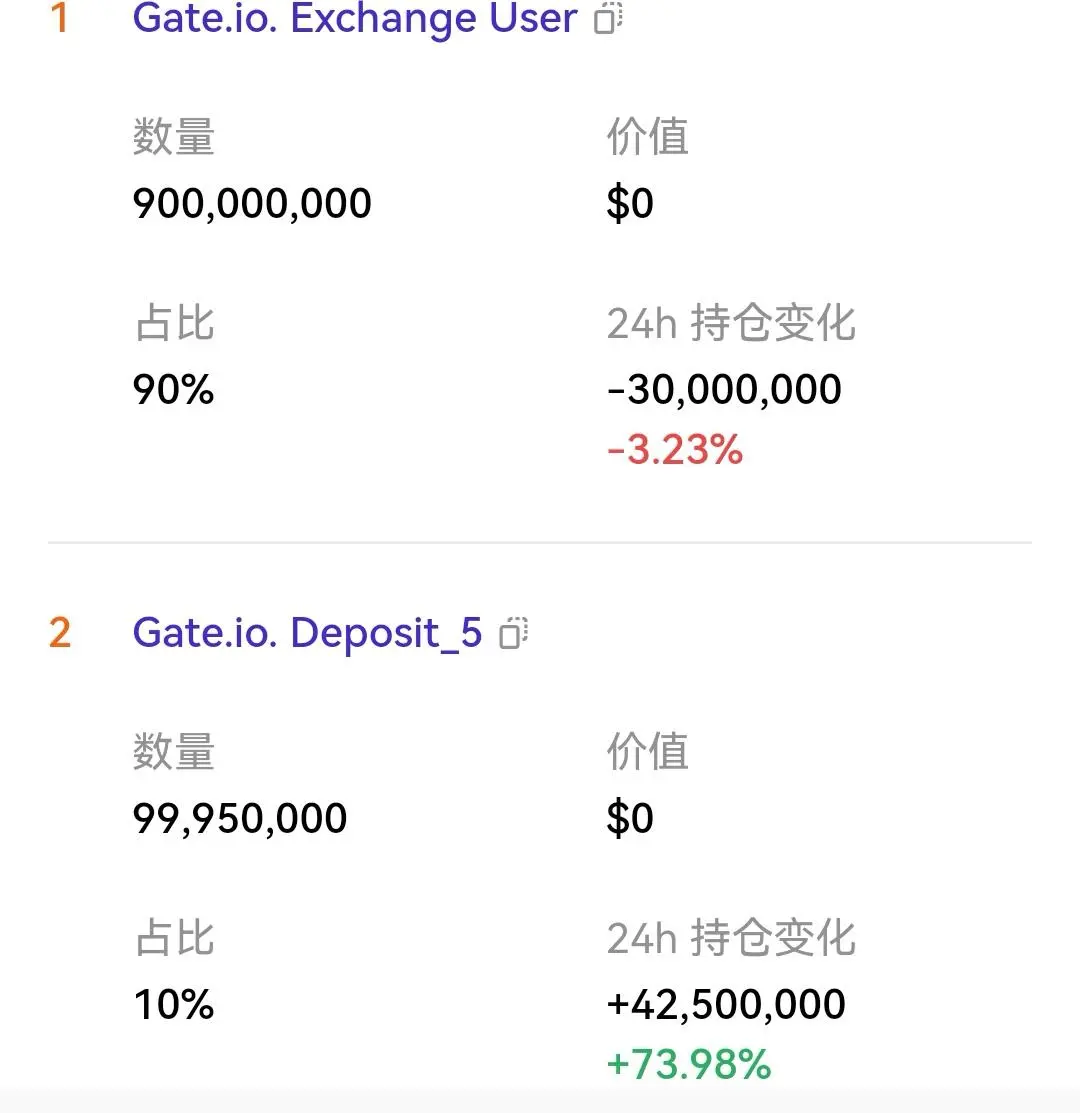Click rank number 2 of the holder list
1080x1113 pixels.
[60, 632]
